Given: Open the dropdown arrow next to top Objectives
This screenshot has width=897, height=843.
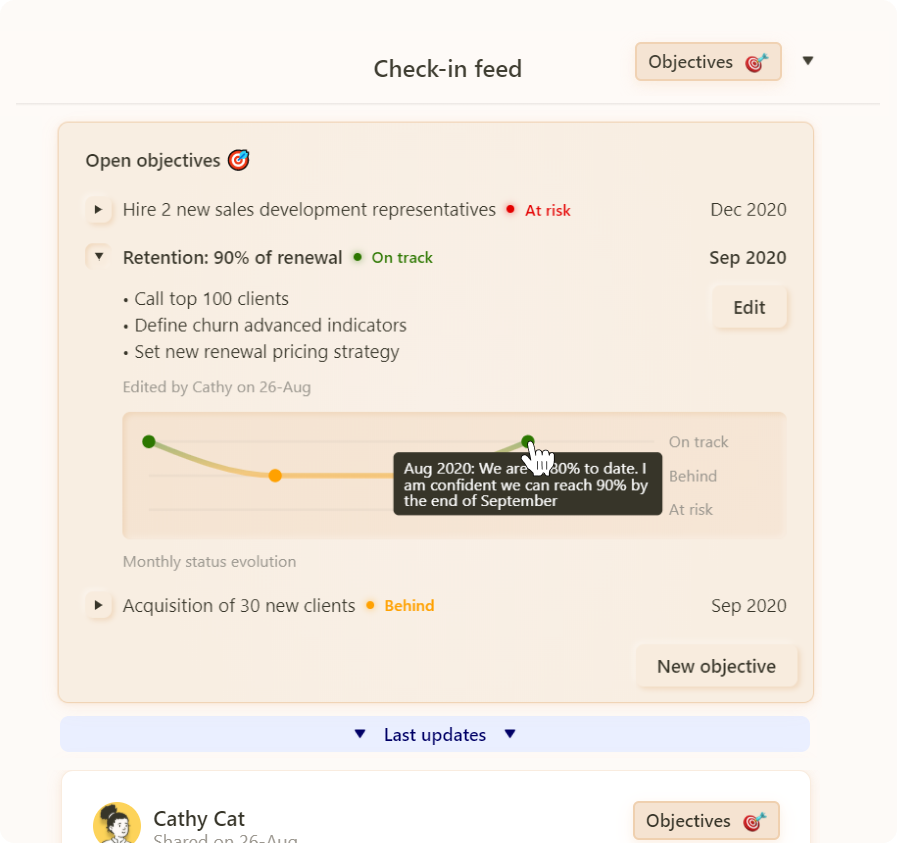Looking at the screenshot, I should pyautogui.click(x=808, y=61).
